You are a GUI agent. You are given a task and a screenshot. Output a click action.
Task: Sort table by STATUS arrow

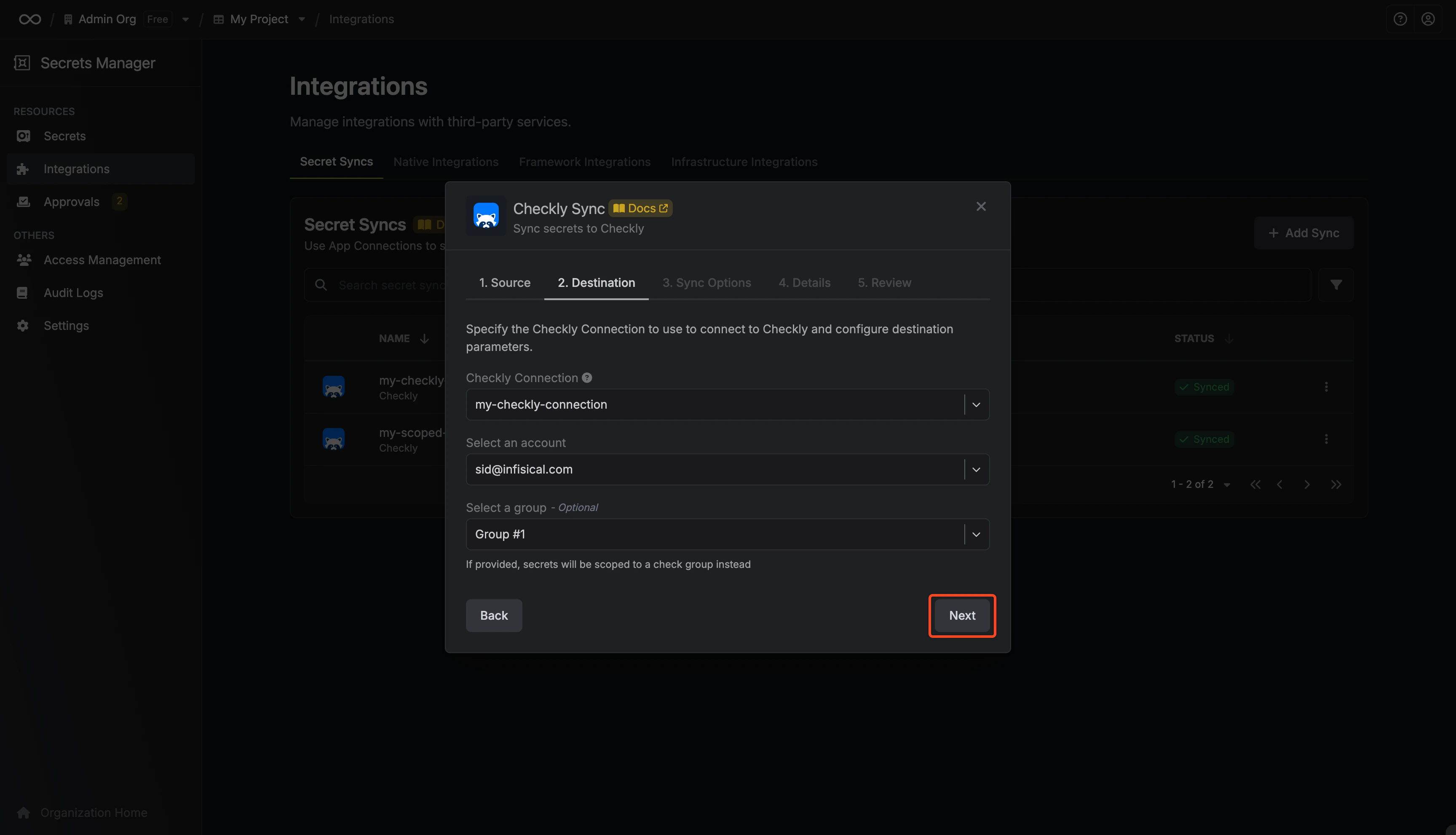pyautogui.click(x=1228, y=339)
